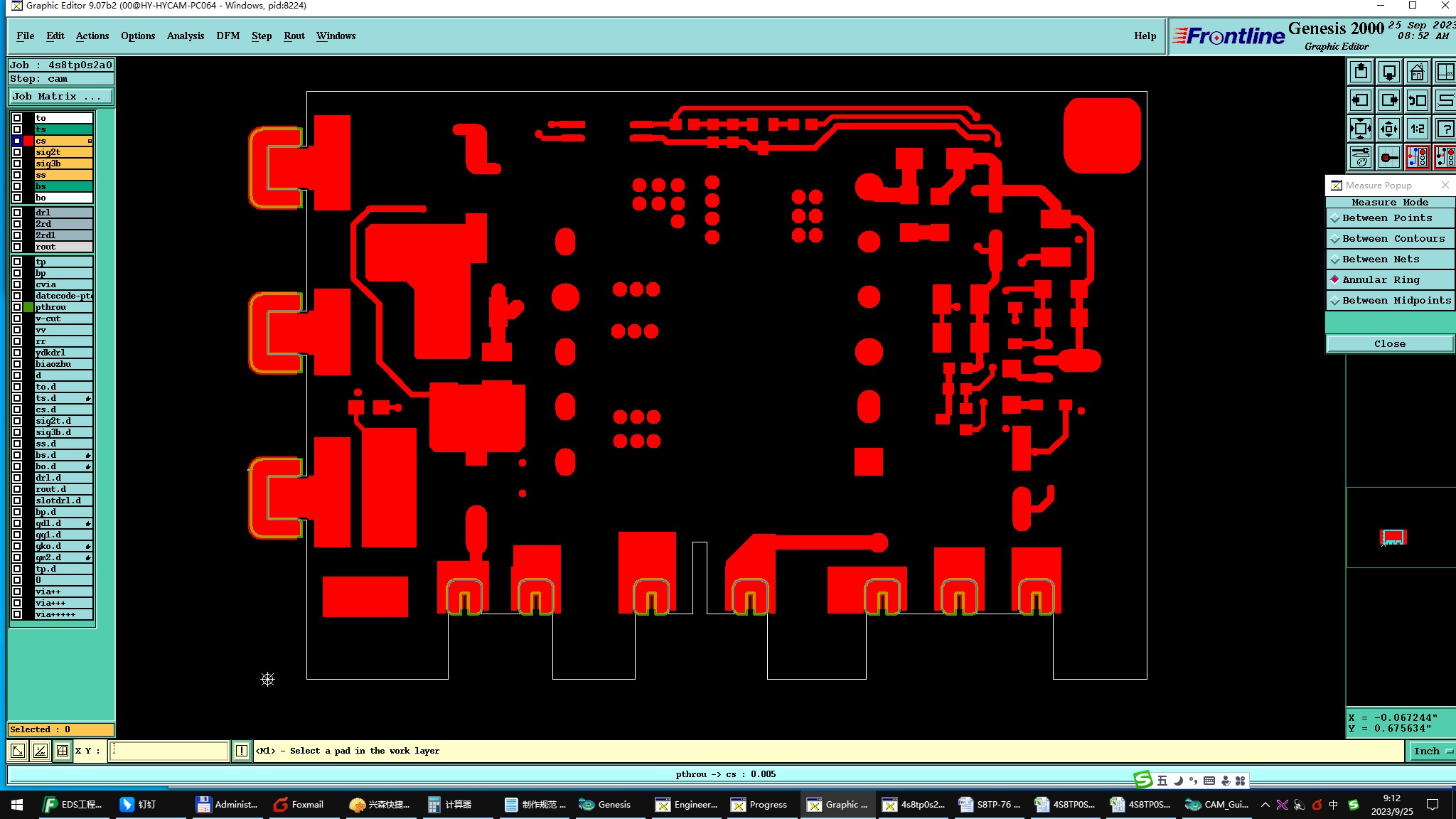Open the Inch units dropdown

[1430, 751]
